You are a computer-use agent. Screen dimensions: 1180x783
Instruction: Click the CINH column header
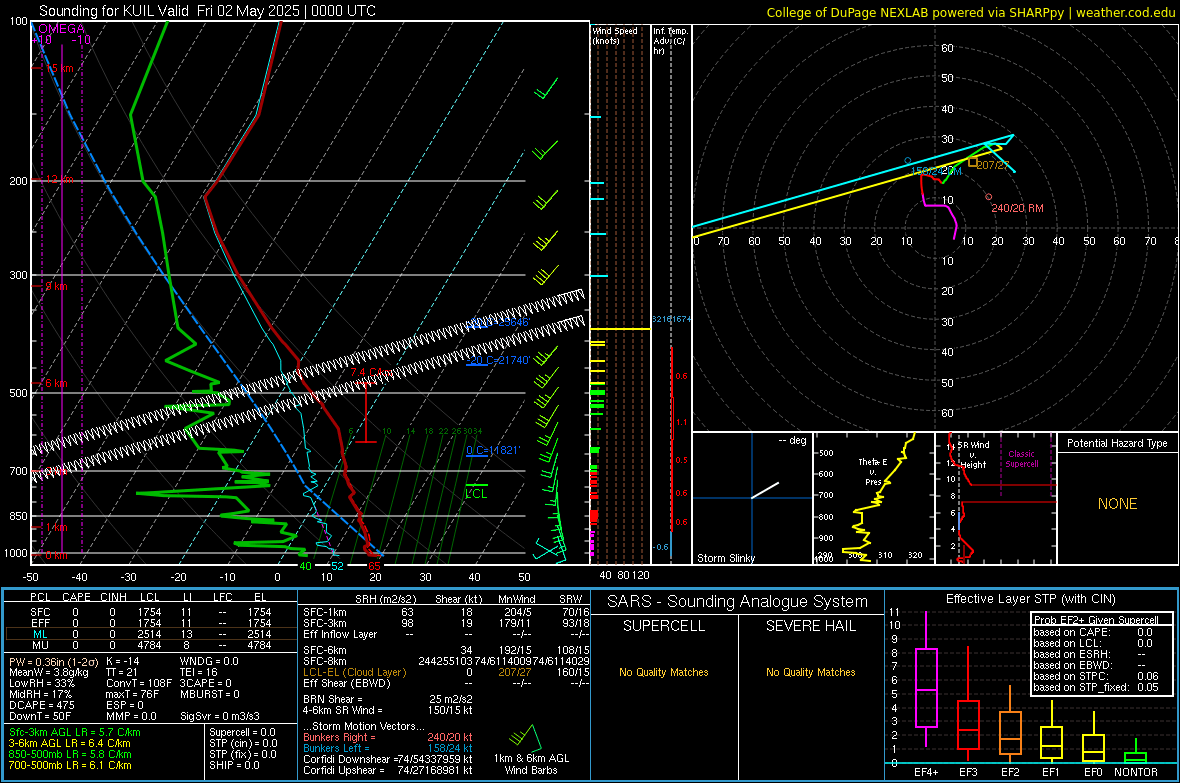(x=113, y=597)
